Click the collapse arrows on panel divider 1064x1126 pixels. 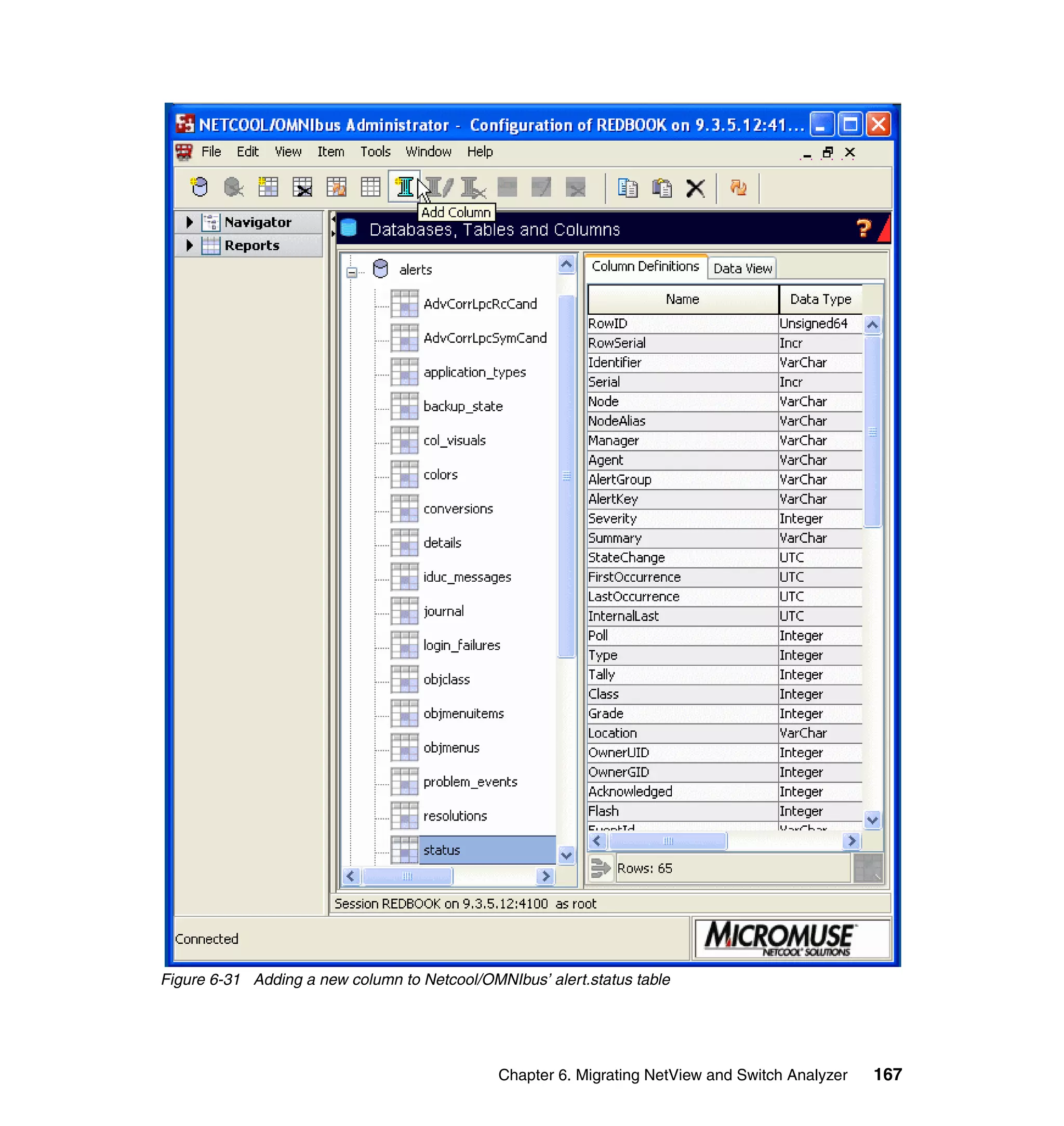(x=333, y=225)
